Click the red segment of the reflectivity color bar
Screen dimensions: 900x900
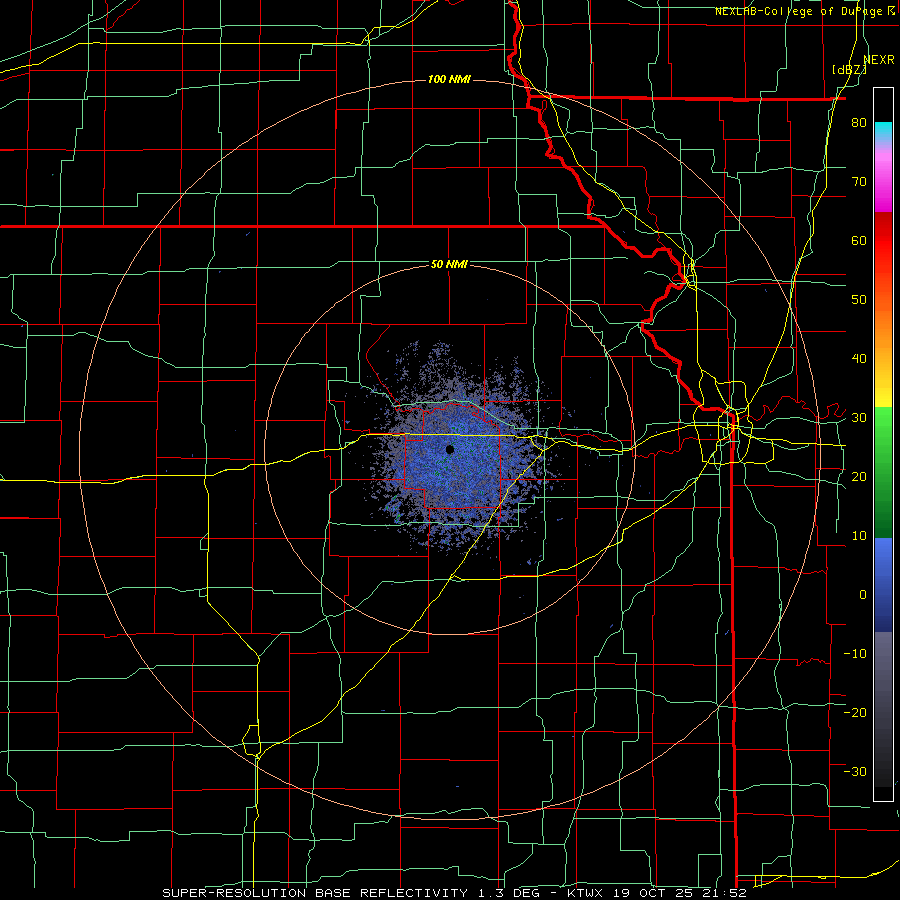(x=883, y=242)
